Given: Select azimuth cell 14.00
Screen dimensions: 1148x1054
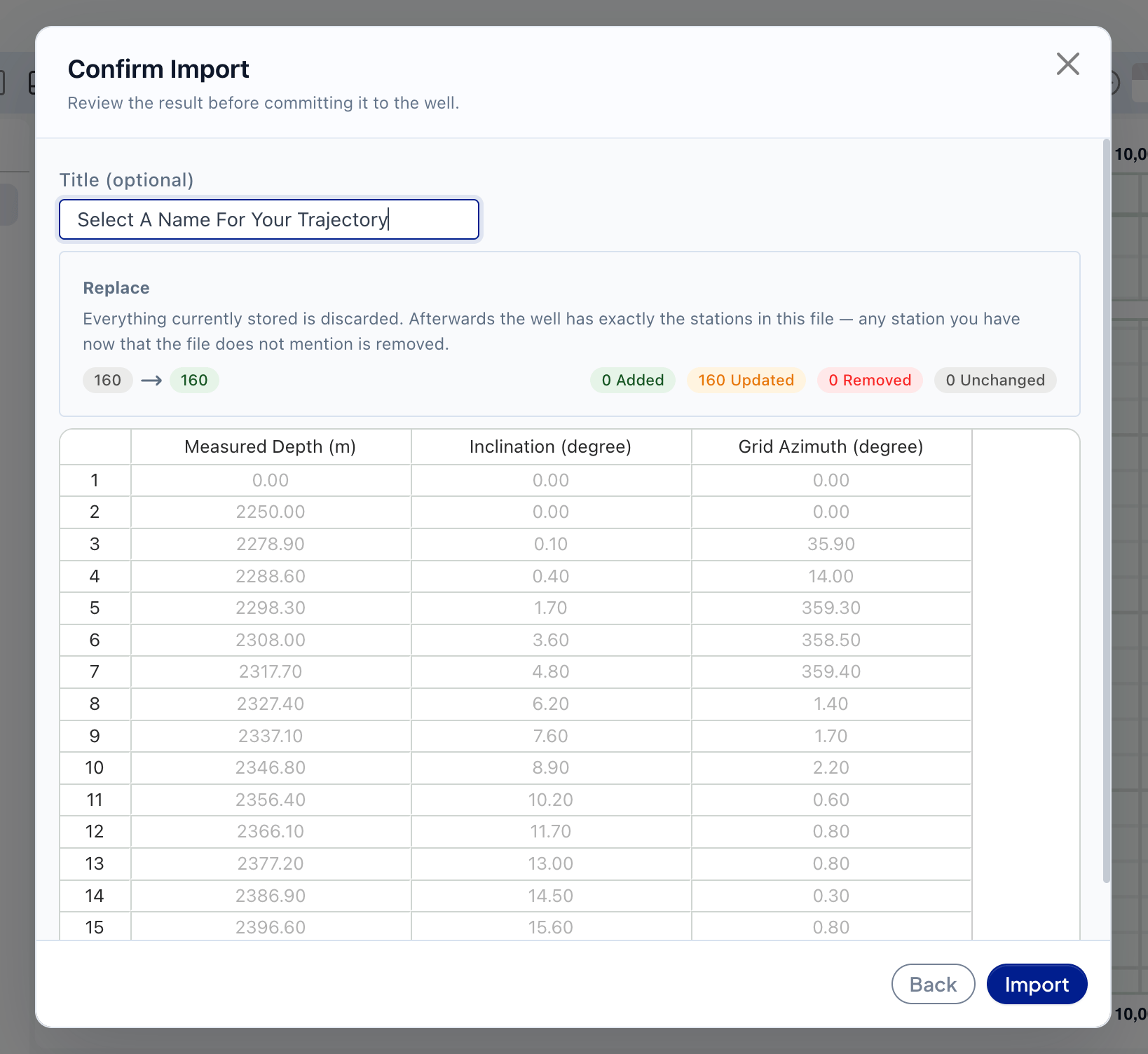Looking at the screenshot, I should point(831,576).
